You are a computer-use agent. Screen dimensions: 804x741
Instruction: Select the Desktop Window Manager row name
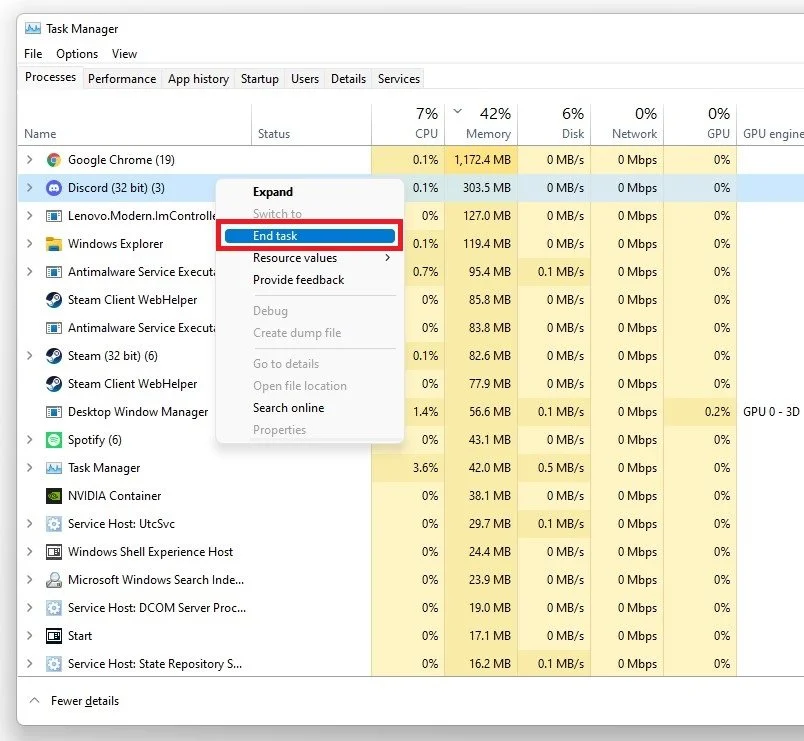click(138, 412)
